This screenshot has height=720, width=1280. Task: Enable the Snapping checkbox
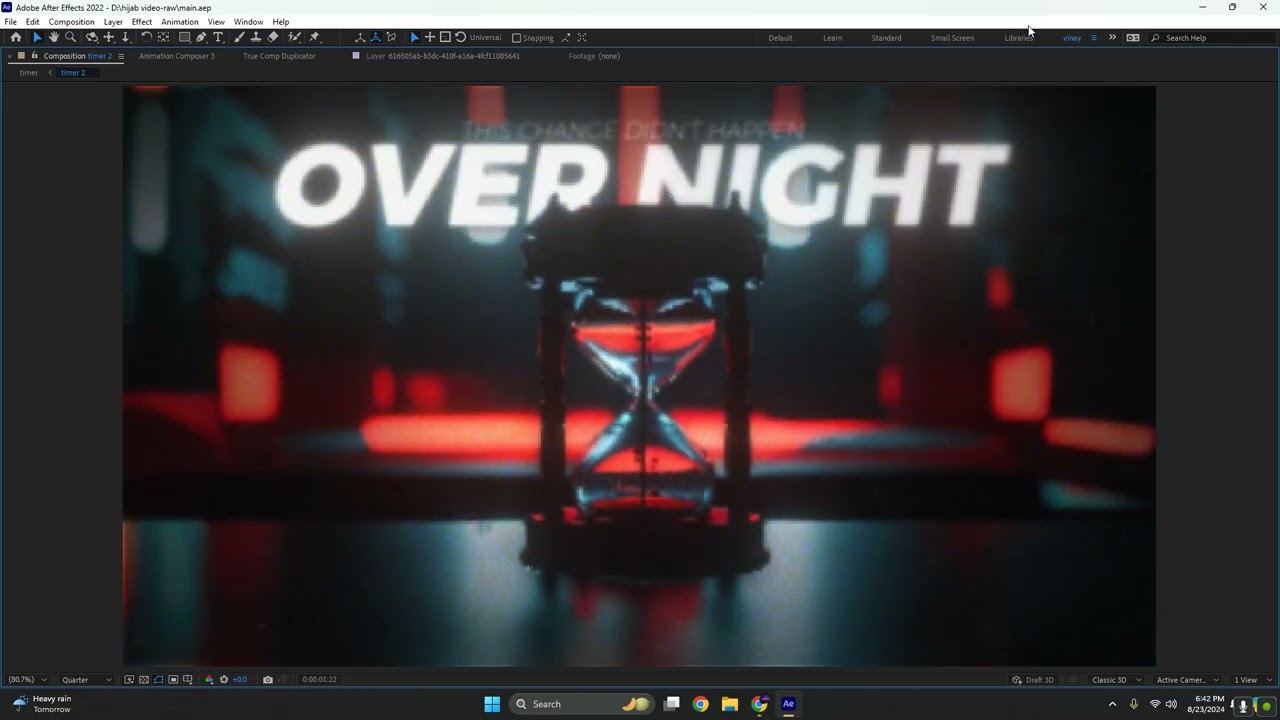(517, 38)
